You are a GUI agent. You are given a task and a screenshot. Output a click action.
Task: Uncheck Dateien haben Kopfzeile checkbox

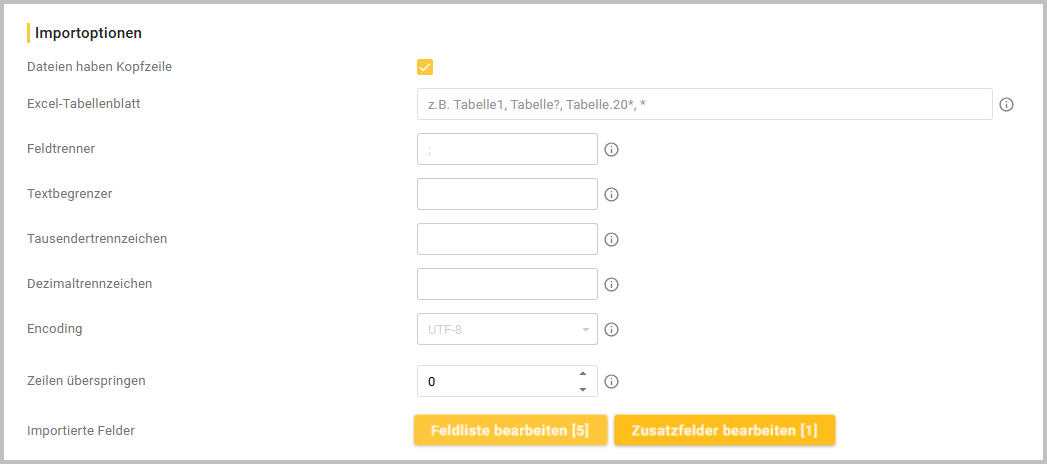click(x=425, y=67)
